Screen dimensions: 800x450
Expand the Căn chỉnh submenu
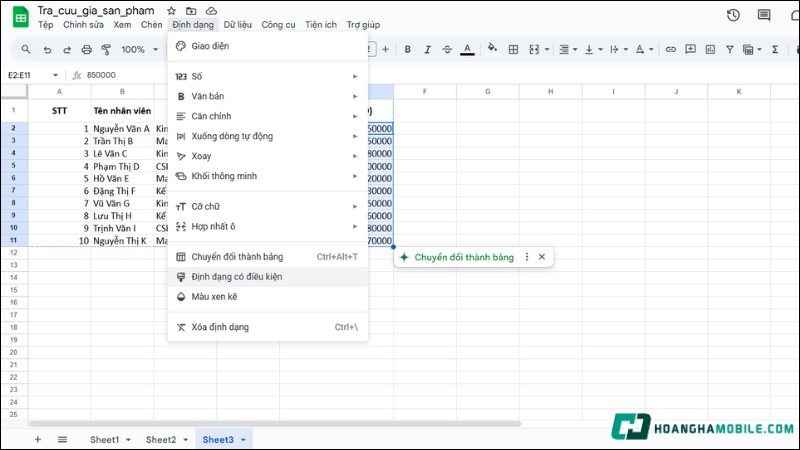[x=267, y=116]
